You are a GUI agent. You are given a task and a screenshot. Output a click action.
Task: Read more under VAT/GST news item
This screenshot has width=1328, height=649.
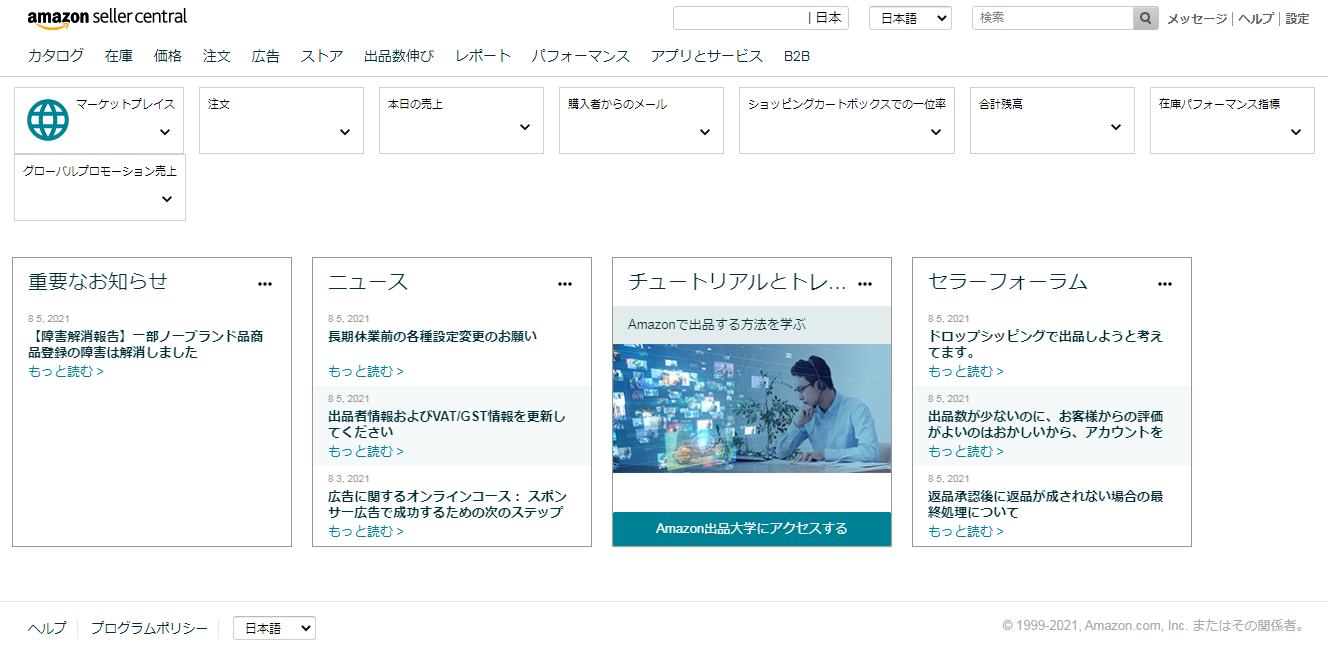pyautogui.click(x=366, y=451)
